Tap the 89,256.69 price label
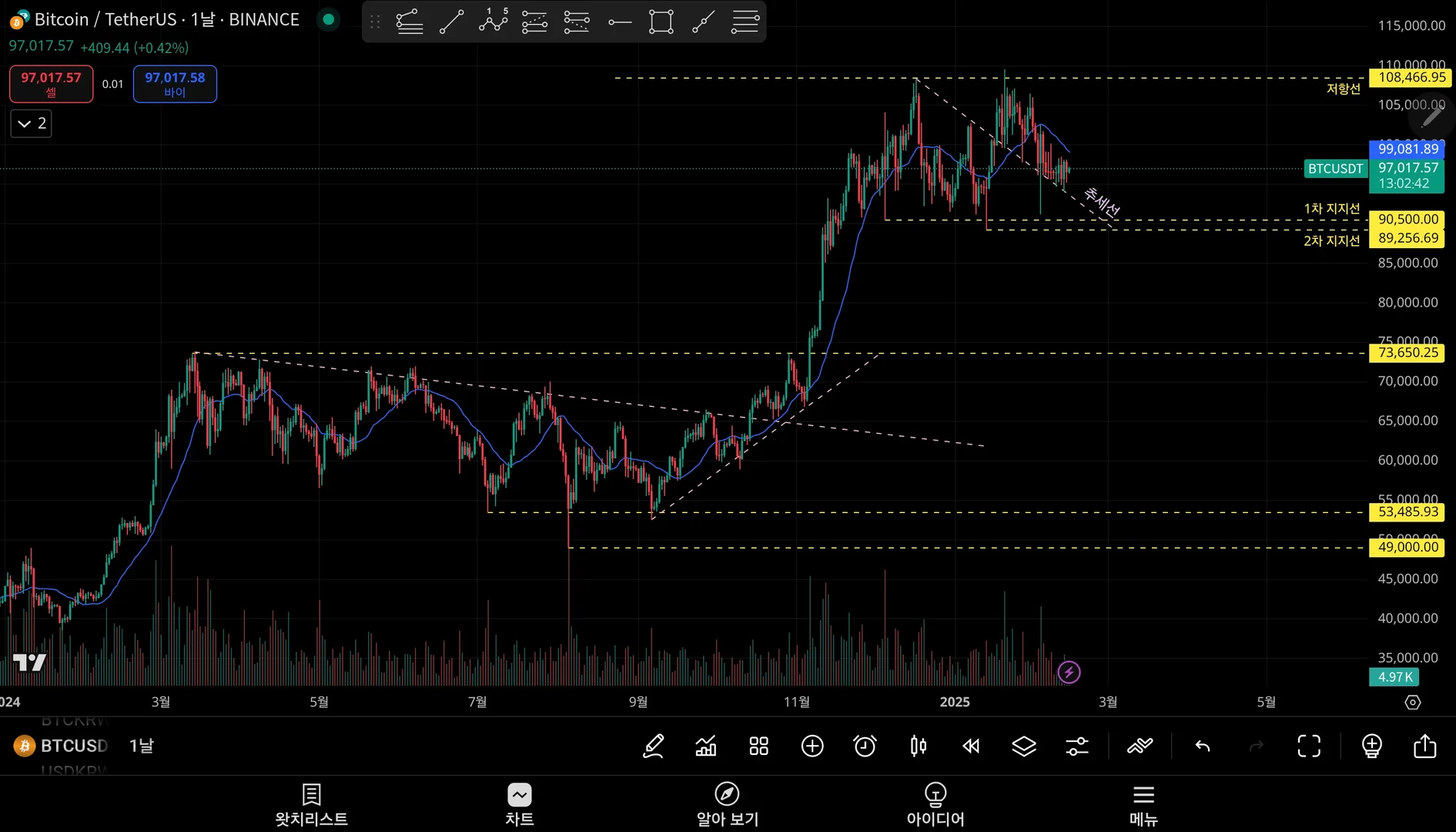Image resolution: width=1456 pixels, height=832 pixels. (x=1407, y=238)
